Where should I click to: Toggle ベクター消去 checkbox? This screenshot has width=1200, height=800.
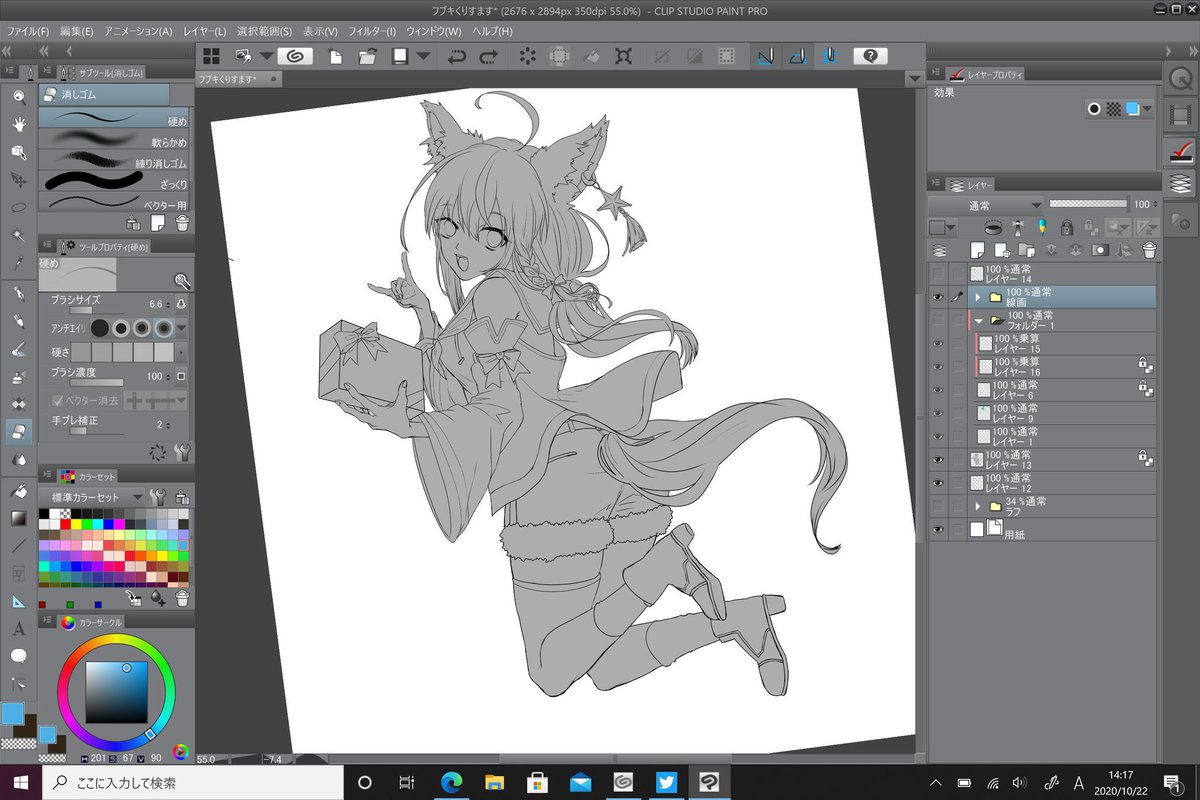pos(57,400)
